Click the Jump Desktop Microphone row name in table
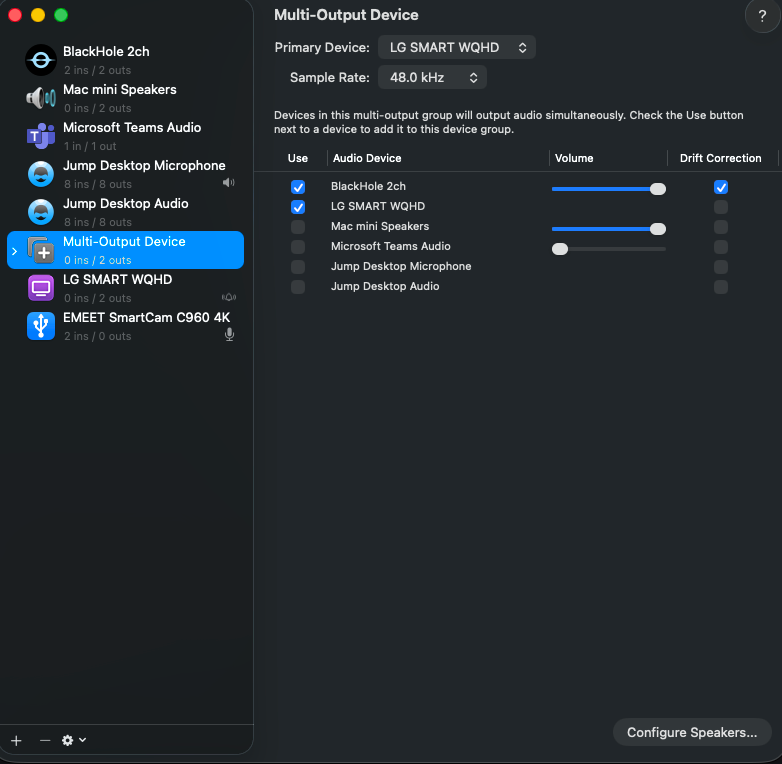 (401, 266)
